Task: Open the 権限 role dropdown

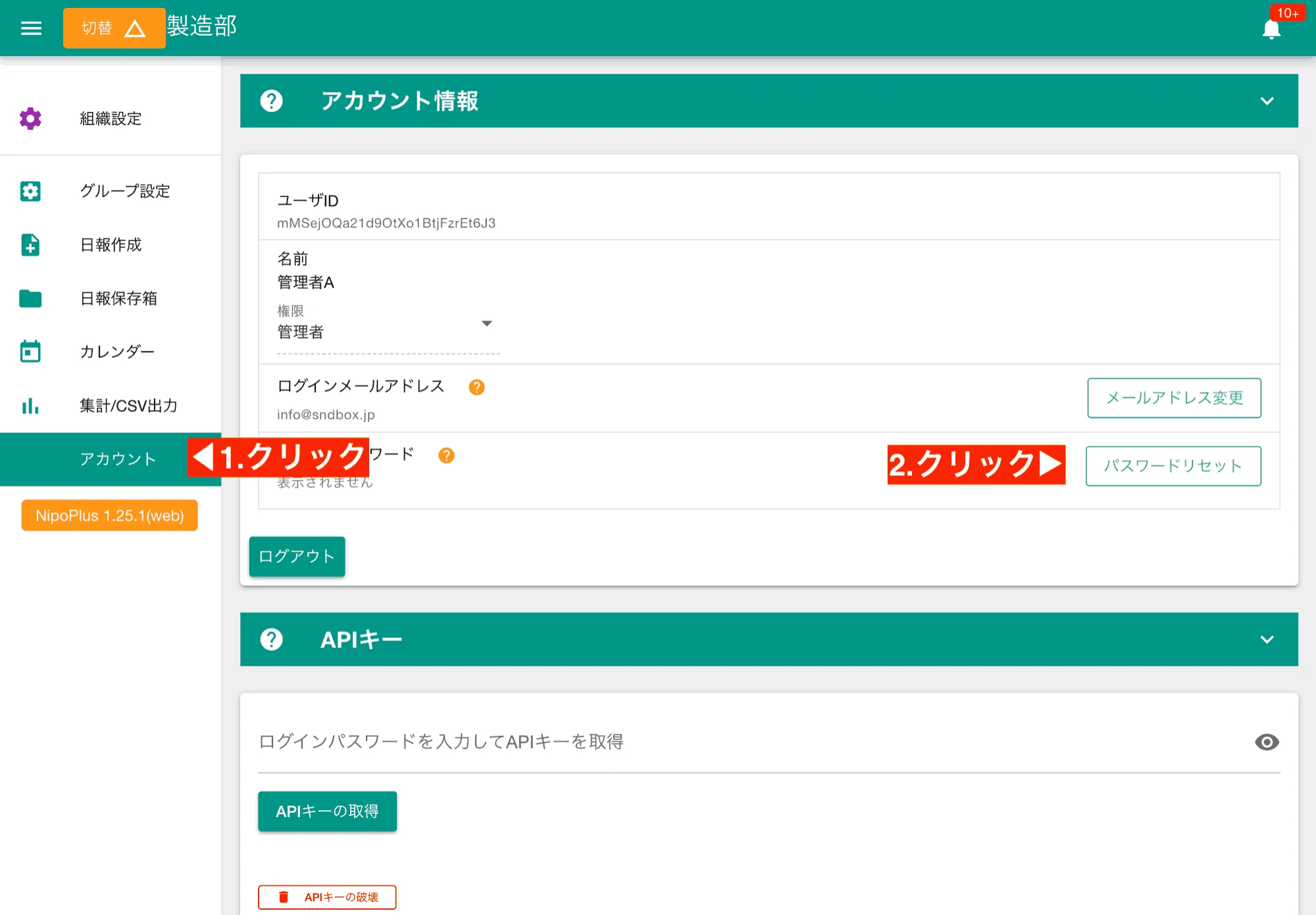Action: click(x=487, y=323)
